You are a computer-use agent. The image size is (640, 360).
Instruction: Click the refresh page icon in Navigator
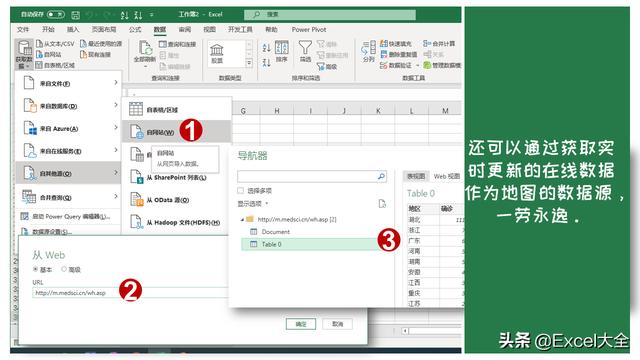point(382,203)
